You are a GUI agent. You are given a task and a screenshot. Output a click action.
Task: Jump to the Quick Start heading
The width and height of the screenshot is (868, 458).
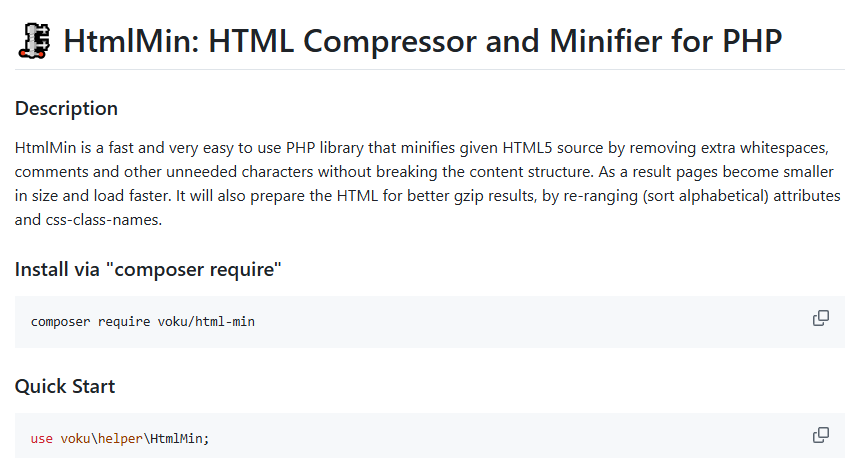coord(65,386)
